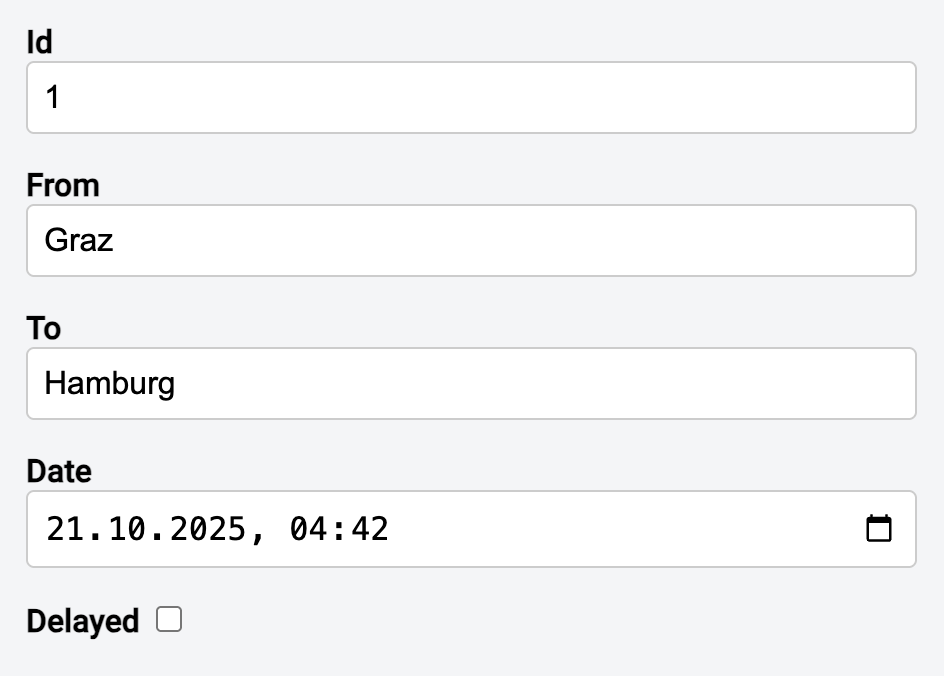Click into the From input field
Viewport: 944px width, 676px height.
(471, 241)
